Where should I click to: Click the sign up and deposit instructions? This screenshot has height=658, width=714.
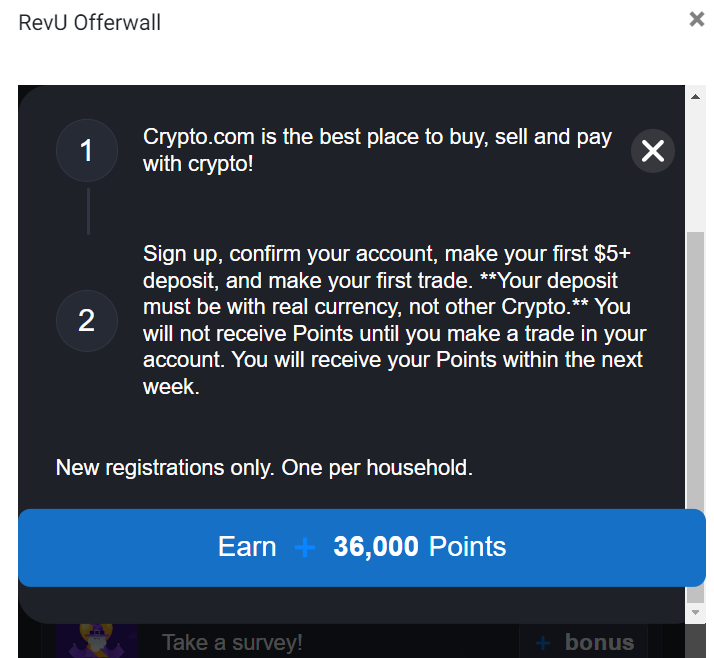click(394, 320)
